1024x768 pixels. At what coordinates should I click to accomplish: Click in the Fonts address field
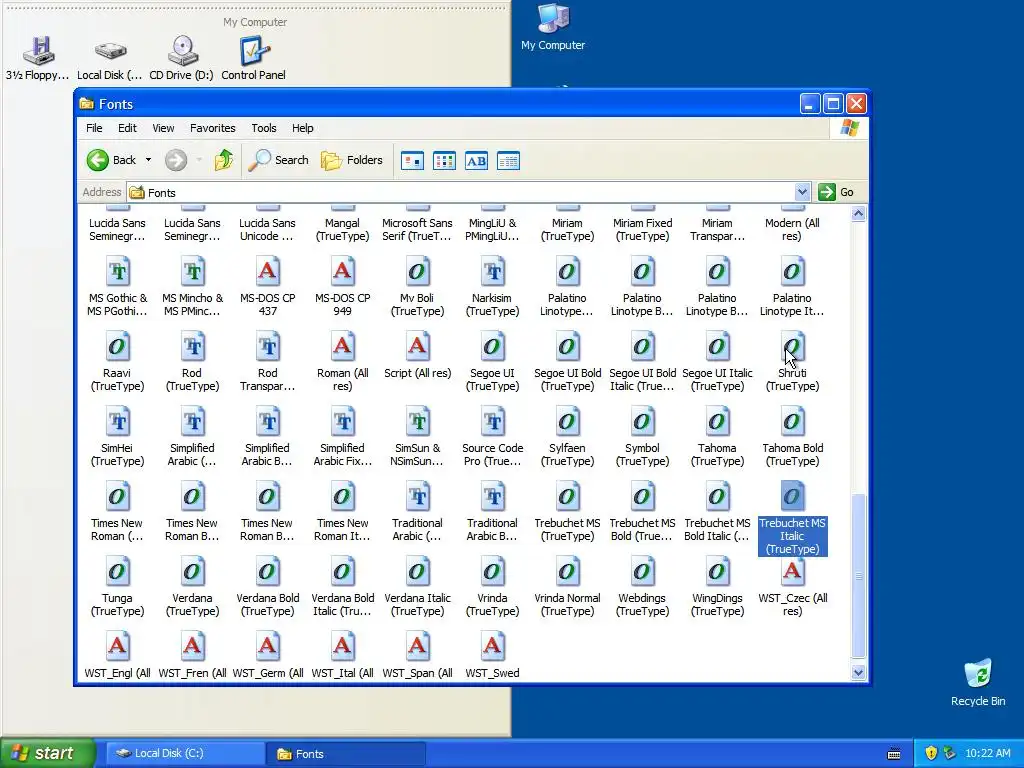coord(460,192)
